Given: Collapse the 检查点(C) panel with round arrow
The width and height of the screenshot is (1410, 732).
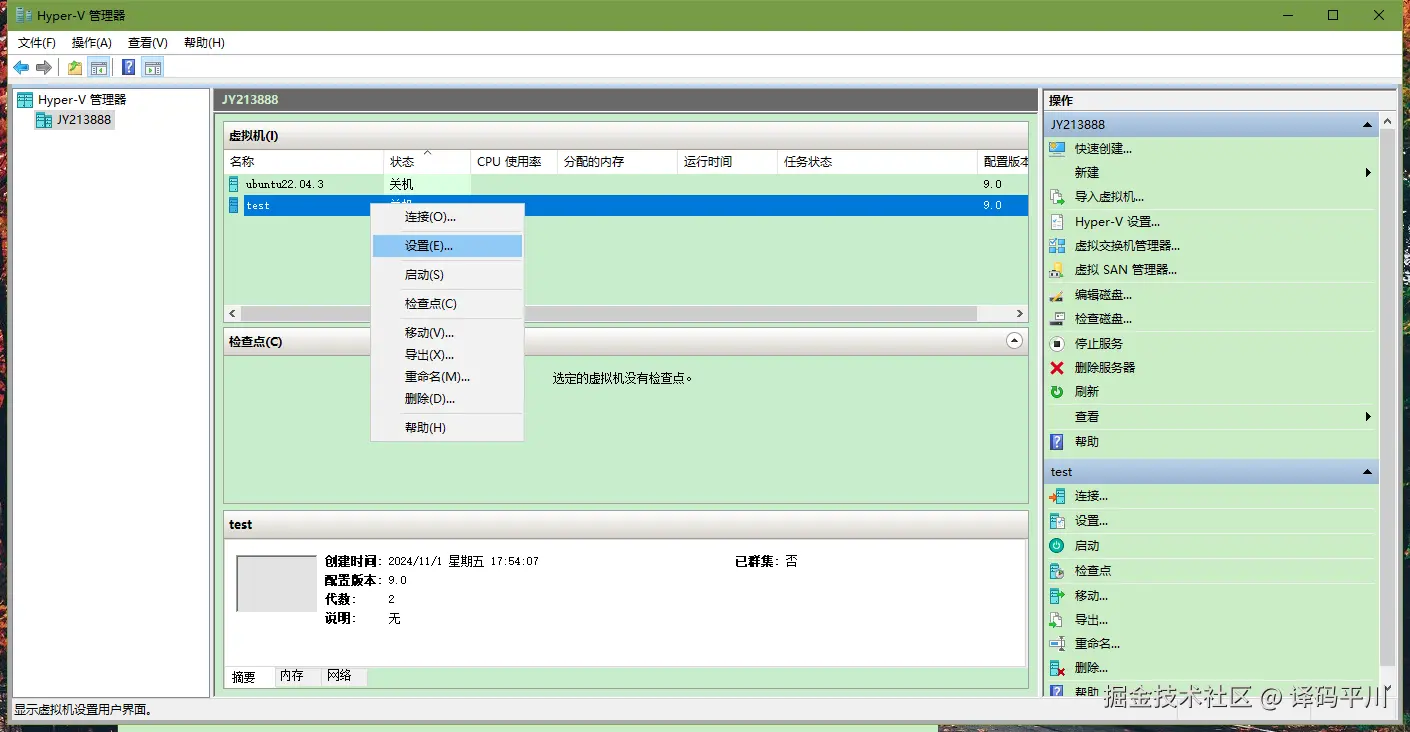Looking at the screenshot, I should coord(1014,341).
